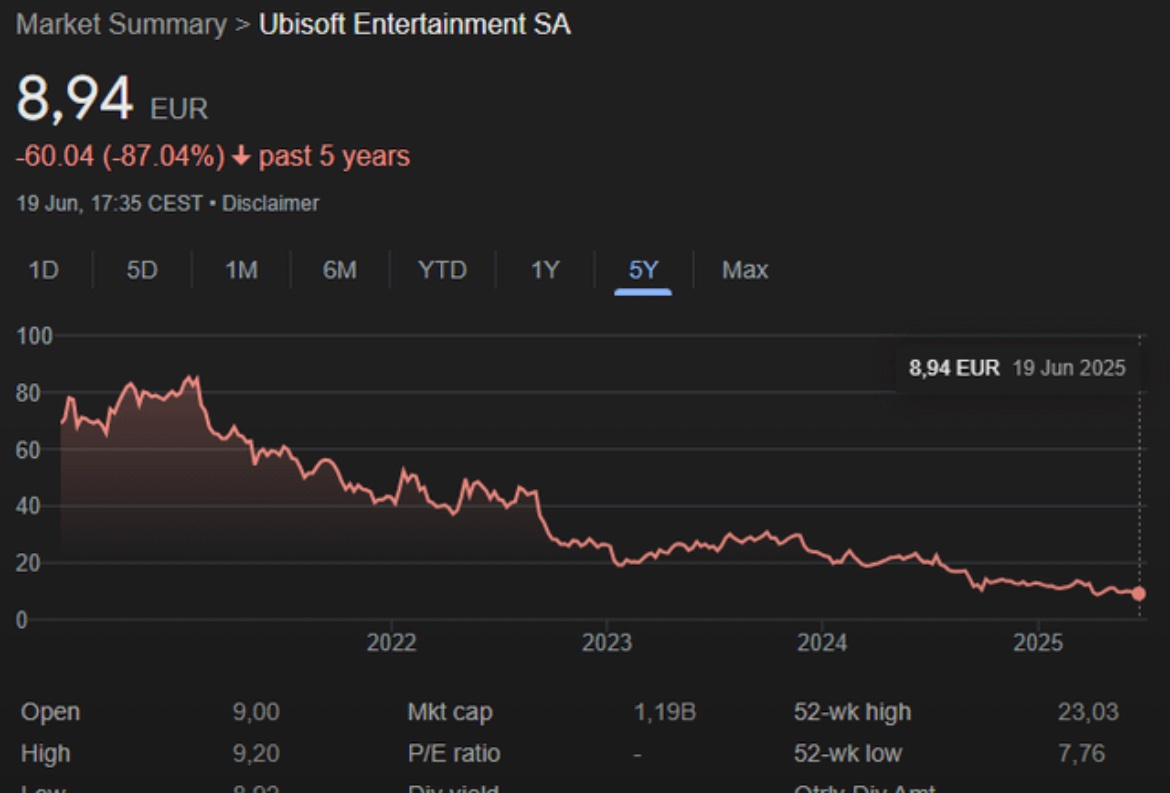Click the 2022 x-axis label
Screen dimensions: 1170x793
click(391, 642)
